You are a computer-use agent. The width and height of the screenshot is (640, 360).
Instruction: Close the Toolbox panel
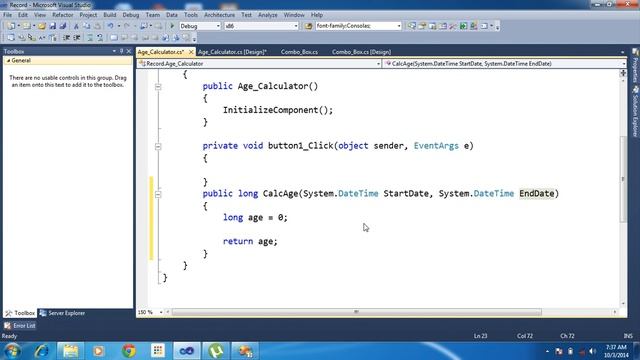pos(129,51)
